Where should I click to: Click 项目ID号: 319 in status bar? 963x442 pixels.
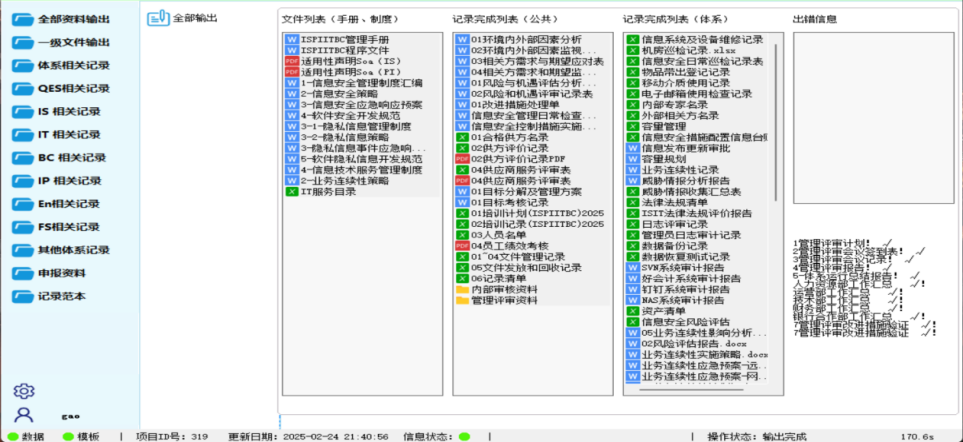(x=173, y=436)
